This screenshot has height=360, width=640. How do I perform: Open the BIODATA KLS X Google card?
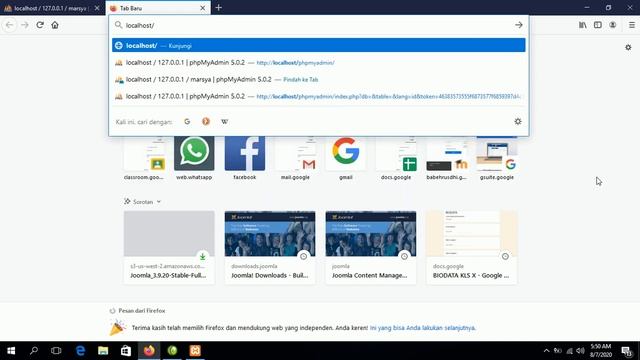(471, 247)
